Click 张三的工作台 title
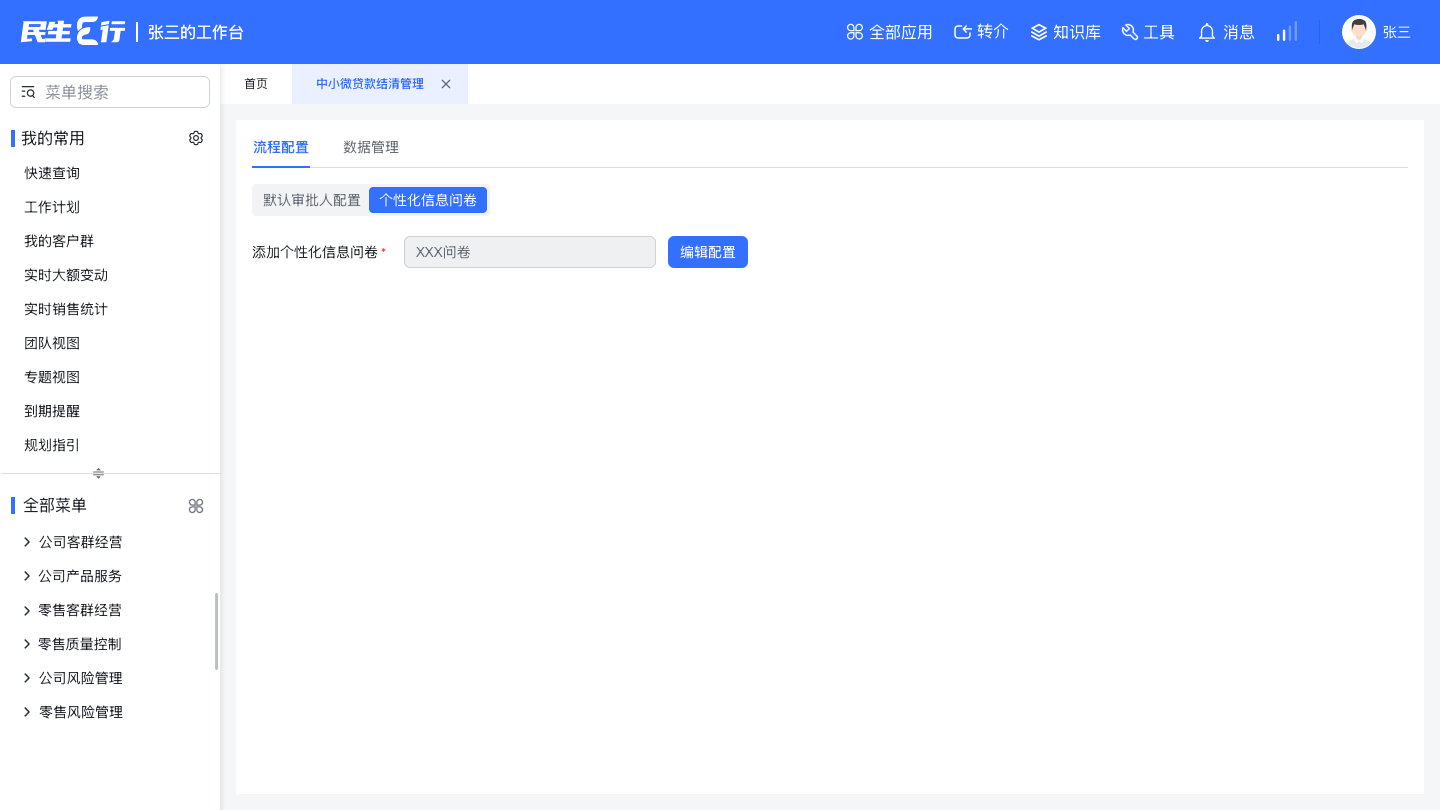 click(x=196, y=32)
